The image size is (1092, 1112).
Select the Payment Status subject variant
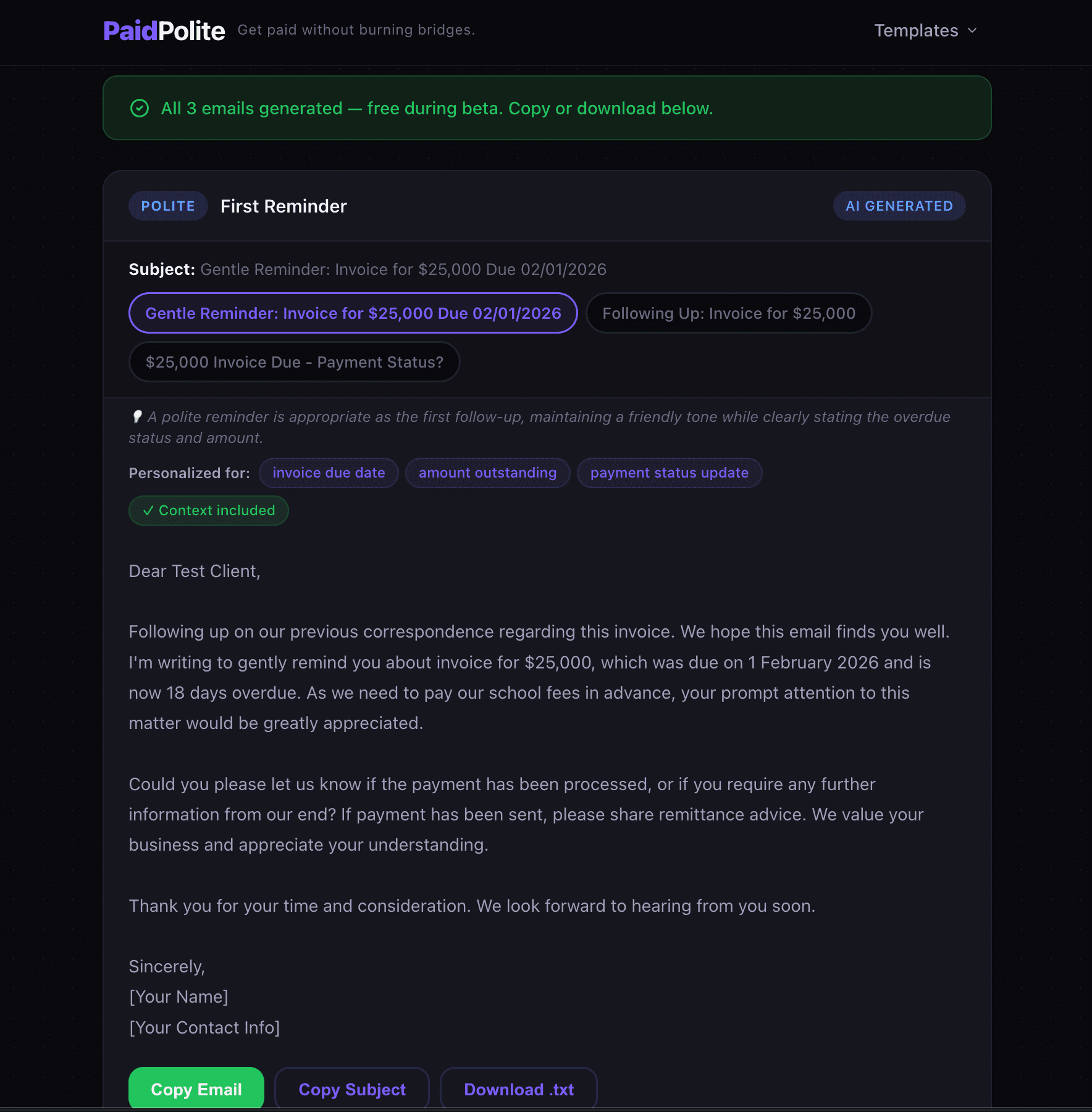pos(294,362)
